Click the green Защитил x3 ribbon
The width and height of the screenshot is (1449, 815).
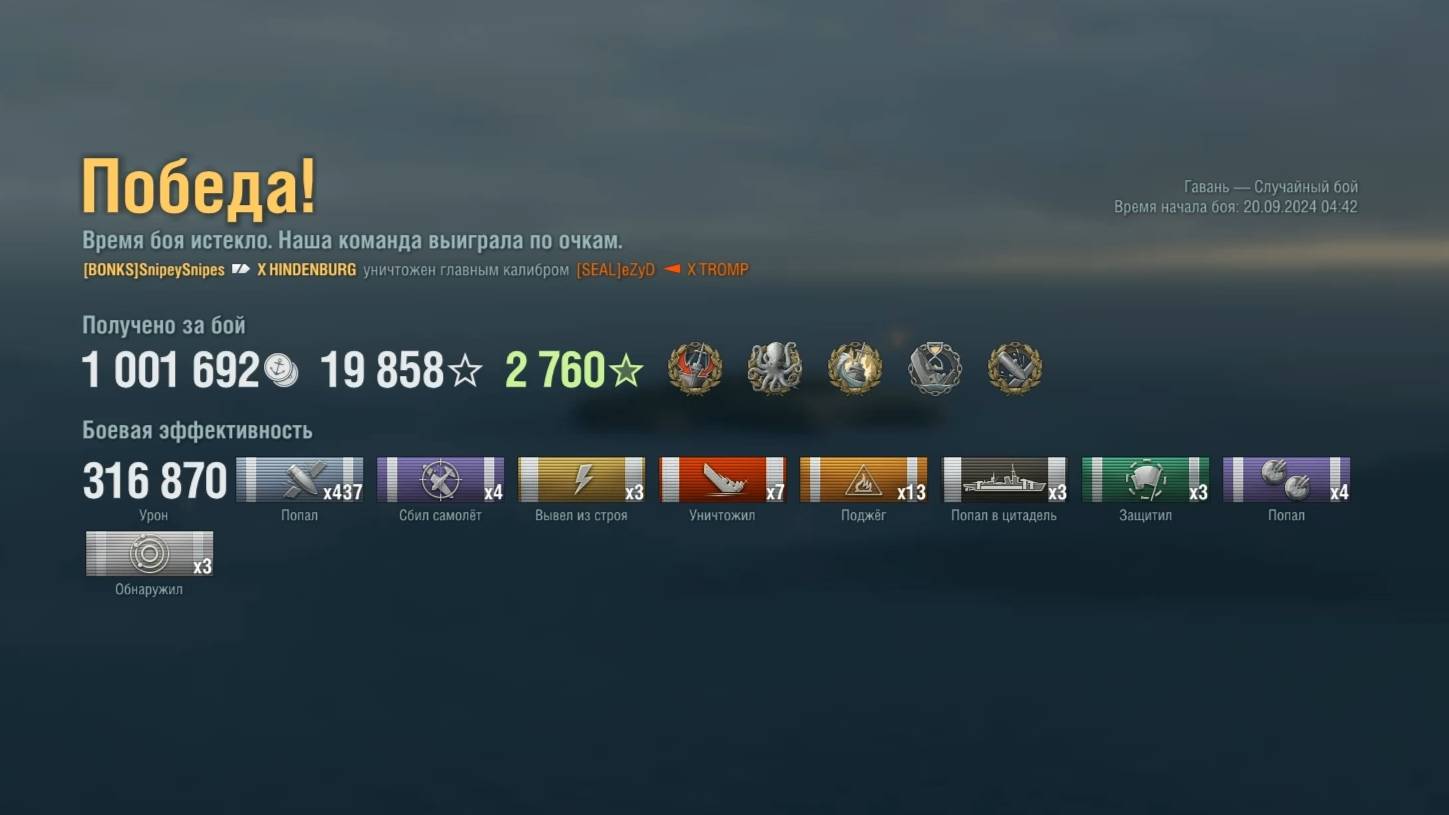point(1145,480)
